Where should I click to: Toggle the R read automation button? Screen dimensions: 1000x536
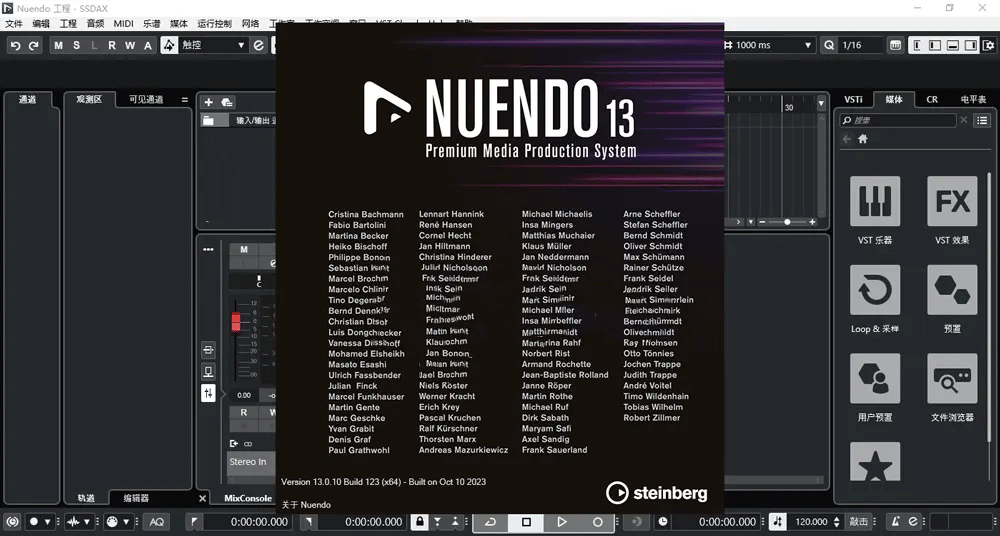112,45
